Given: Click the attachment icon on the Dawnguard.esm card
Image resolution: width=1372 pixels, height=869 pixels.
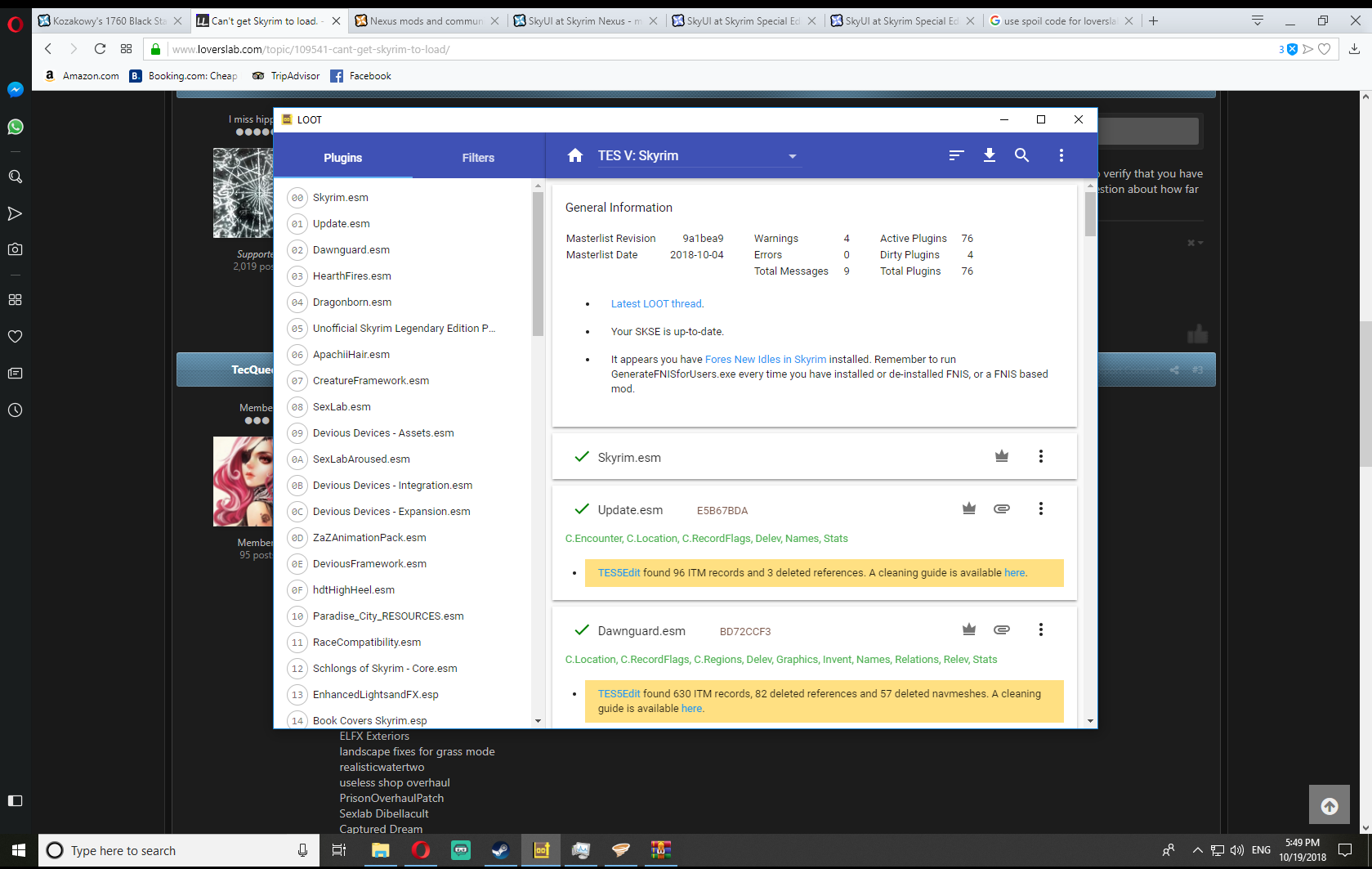Looking at the screenshot, I should coord(1002,629).
